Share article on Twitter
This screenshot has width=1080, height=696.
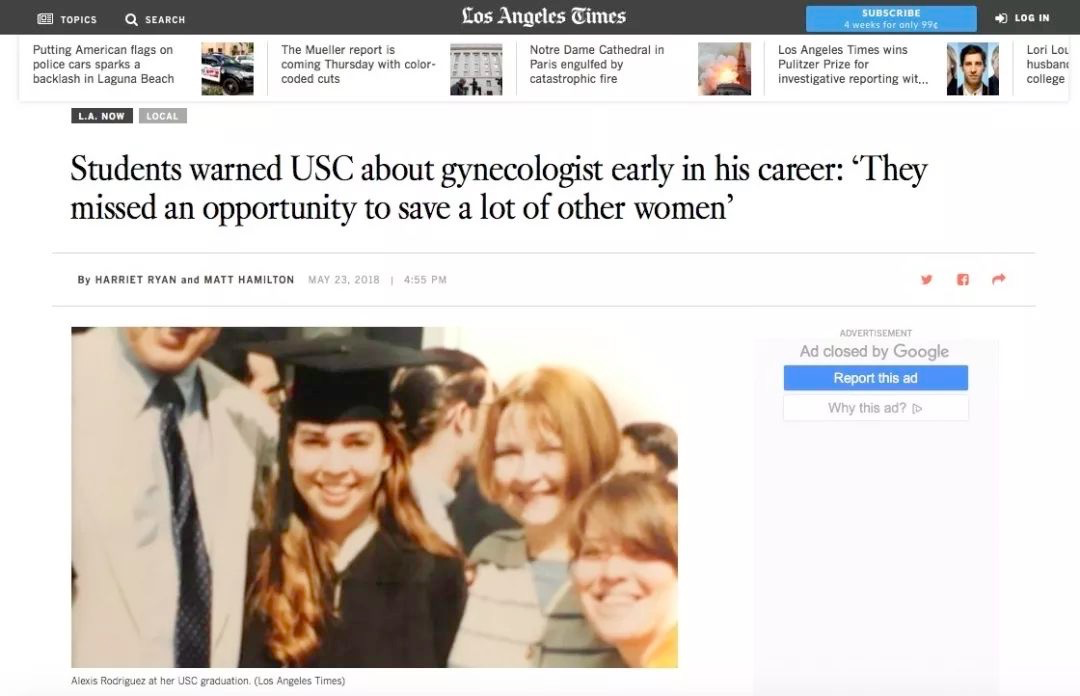(x=926, y=280)
